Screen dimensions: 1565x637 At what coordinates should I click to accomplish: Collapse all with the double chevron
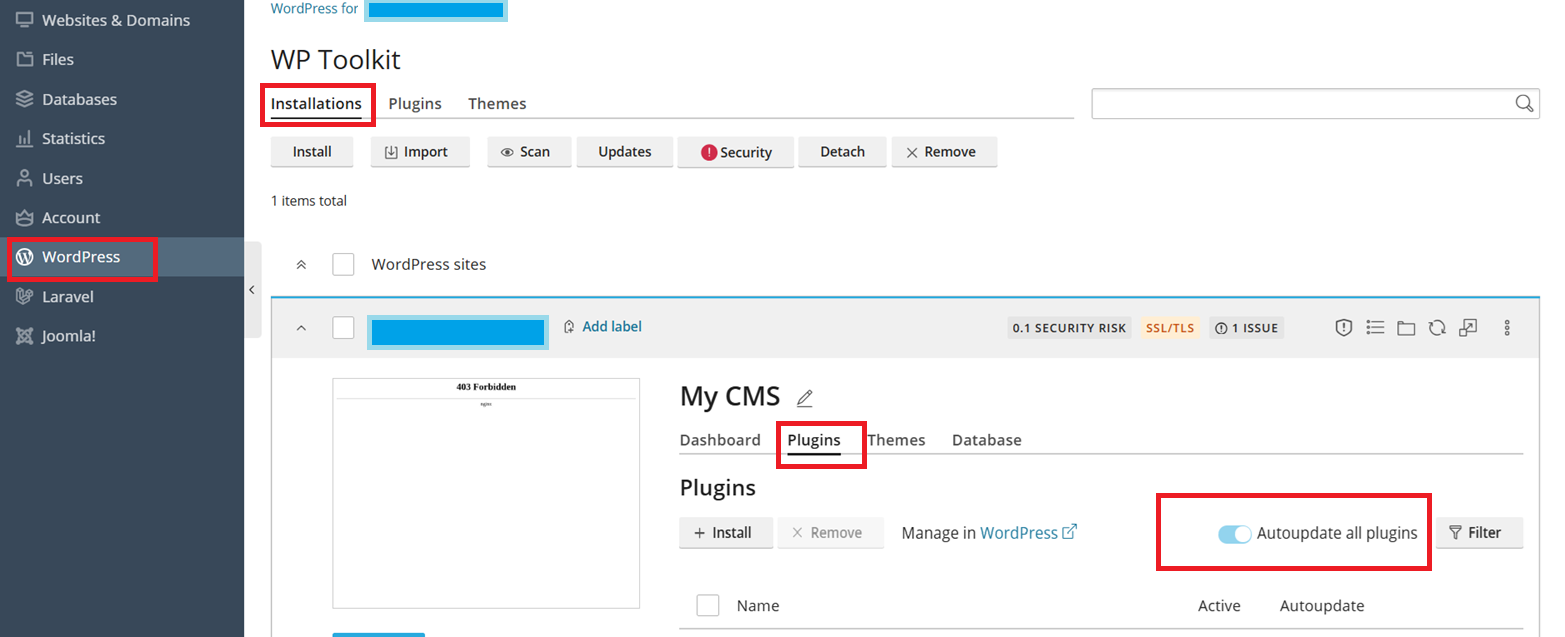pyautogui.click(x=301, y=265)
